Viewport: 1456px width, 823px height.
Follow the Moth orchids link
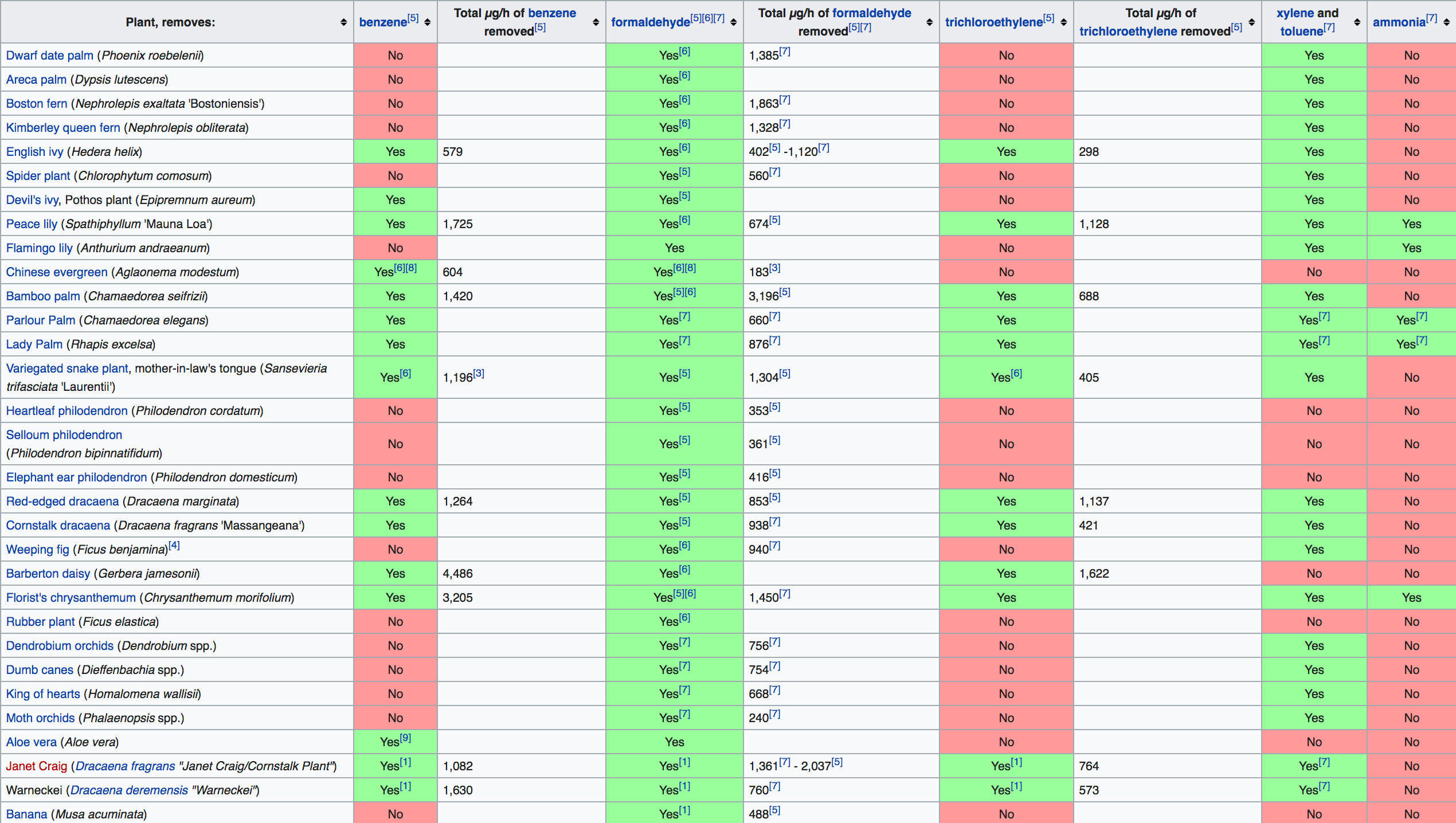pyautogui.click(x=41, y=718)
